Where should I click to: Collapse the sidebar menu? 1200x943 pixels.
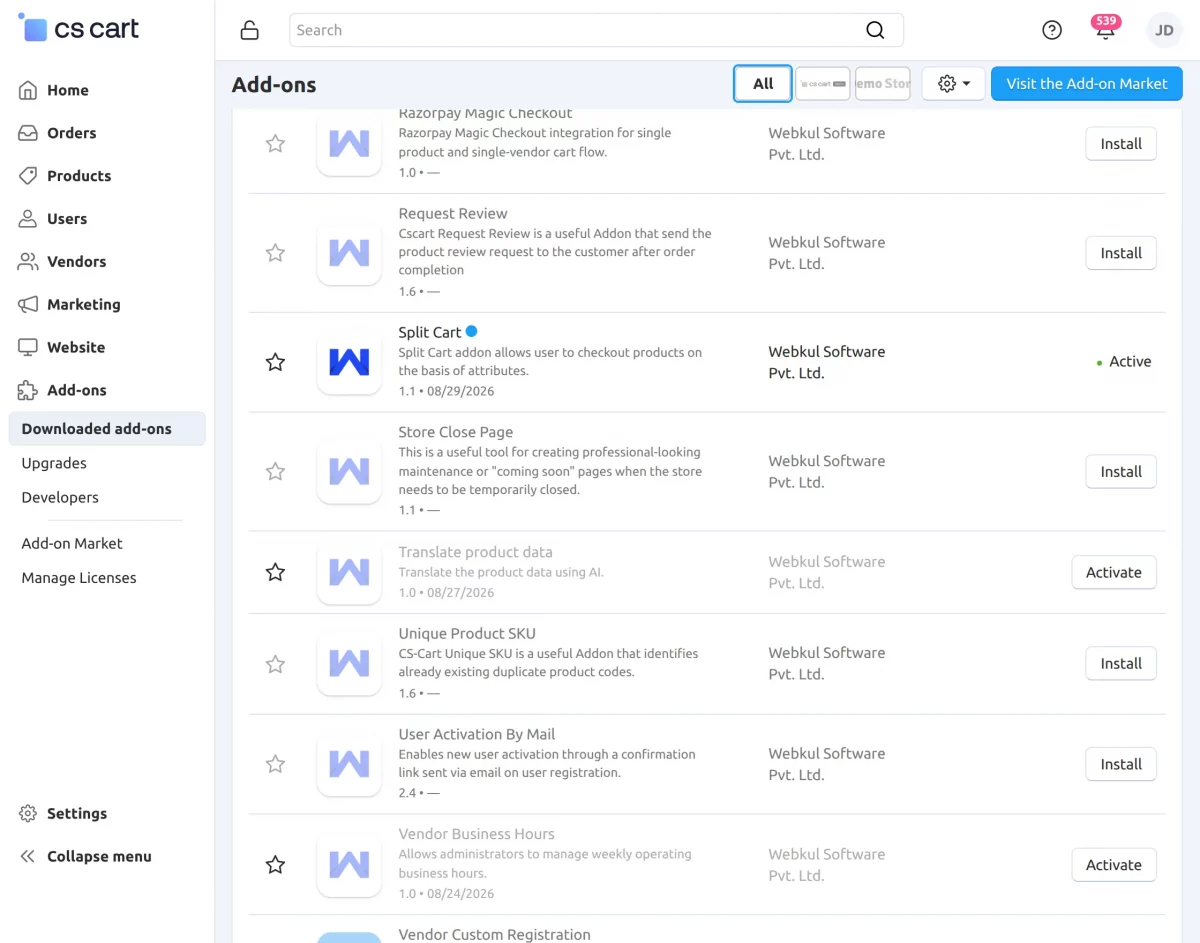(99, 857)
